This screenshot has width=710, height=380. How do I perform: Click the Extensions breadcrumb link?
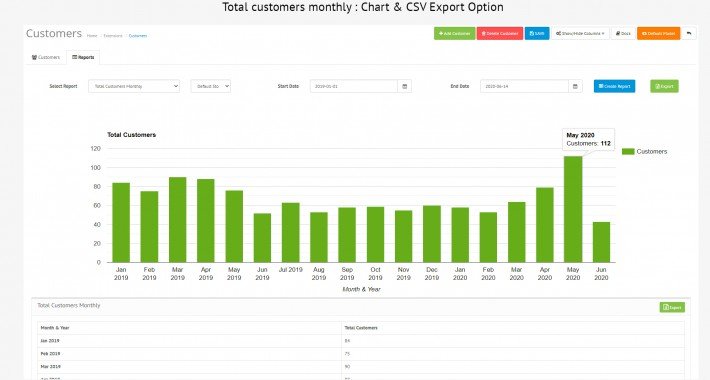tap(113, 36)
